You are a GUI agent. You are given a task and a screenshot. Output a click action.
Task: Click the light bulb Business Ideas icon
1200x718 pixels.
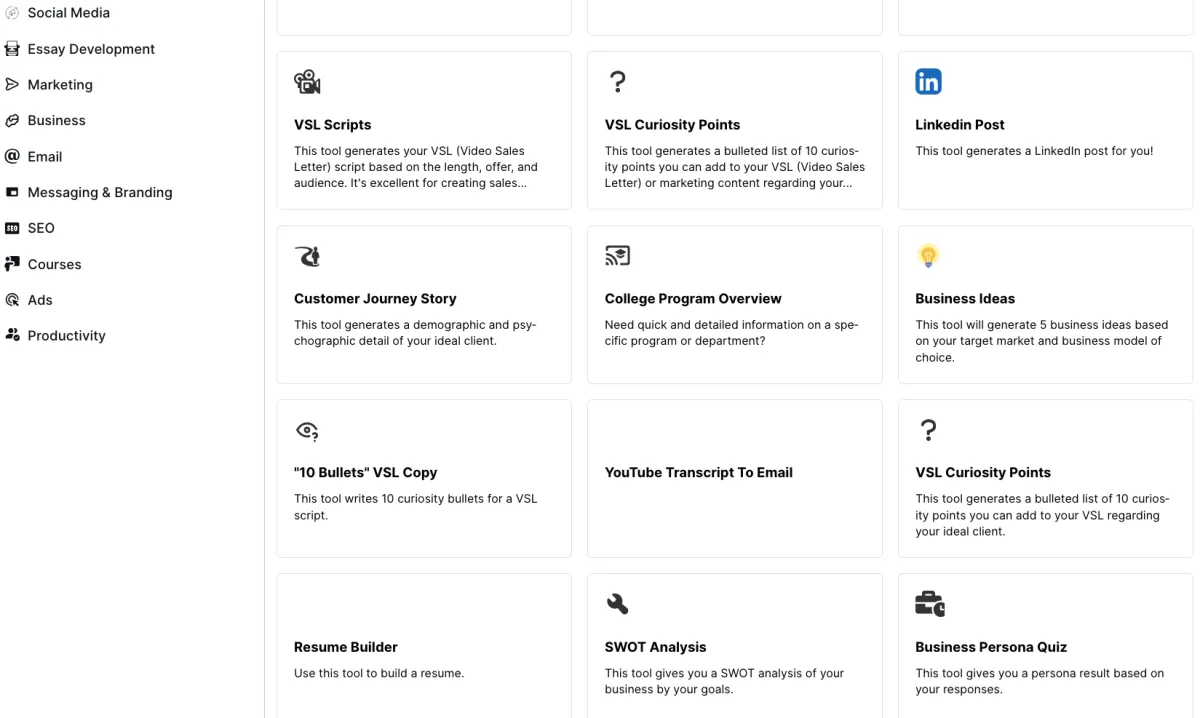coord(928,256)
